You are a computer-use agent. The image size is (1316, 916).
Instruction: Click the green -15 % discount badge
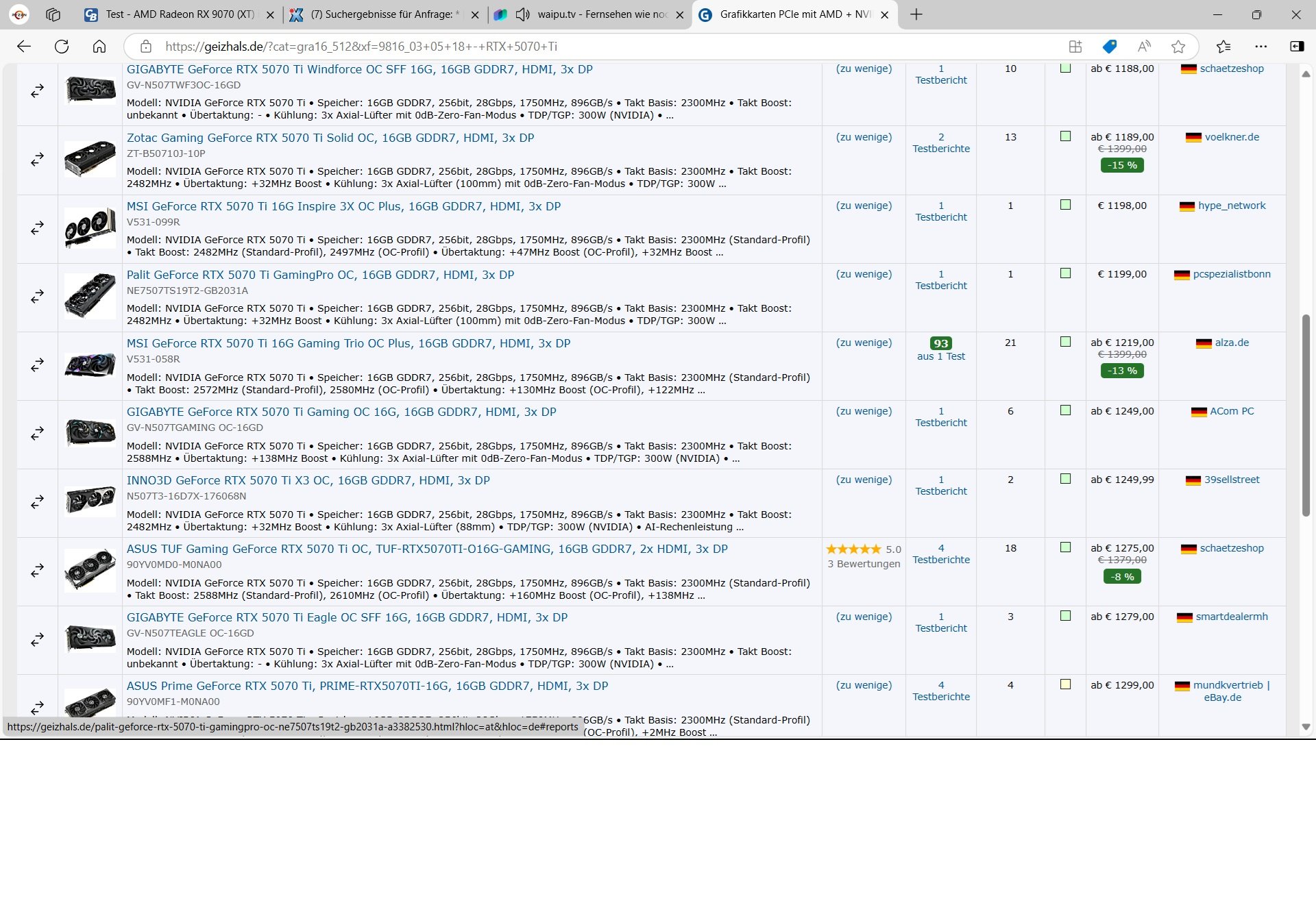1122,165
